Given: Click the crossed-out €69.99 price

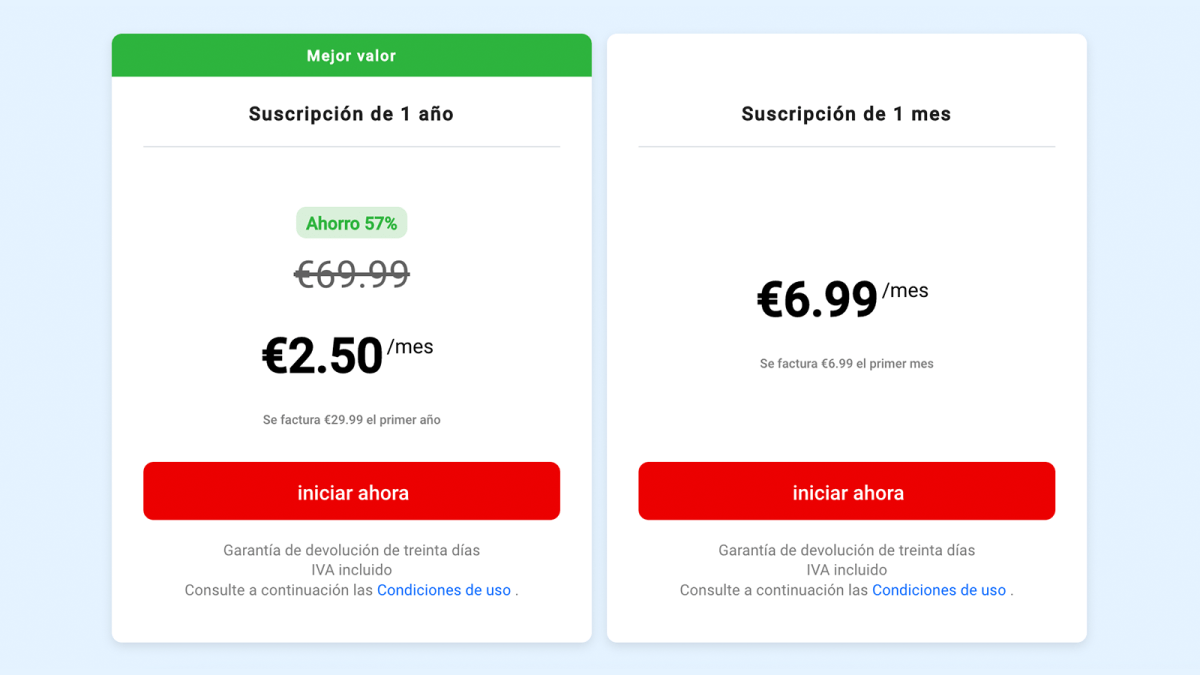Looking at the screenshot, I should click(x=351, y=274).
